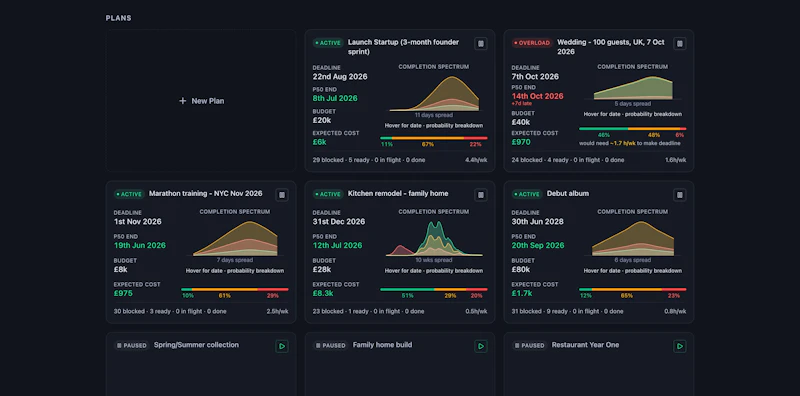
Task: Click the Wedding completion spectrum chart
Action: 633,88
